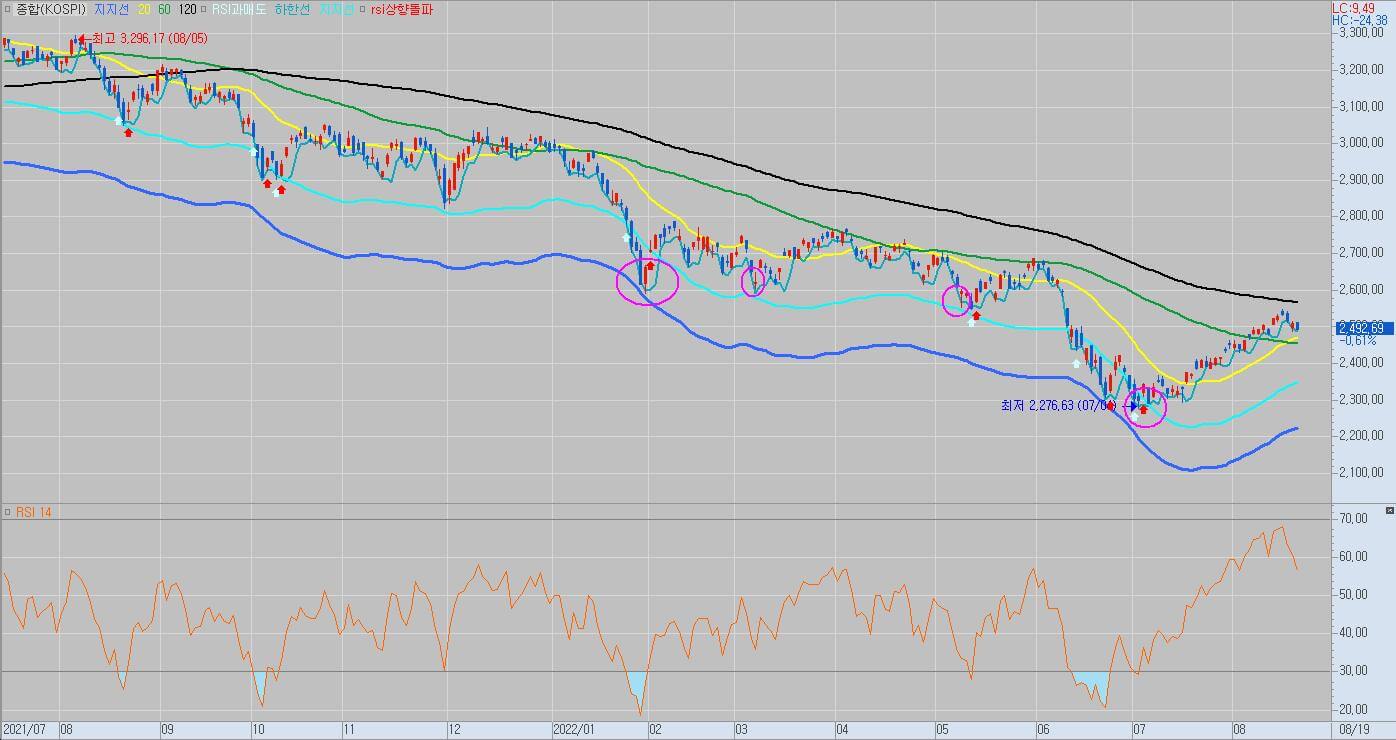
Task: Click the HC:-24.38 readout
Action: pyautogui.click(x=1360, y=20)
